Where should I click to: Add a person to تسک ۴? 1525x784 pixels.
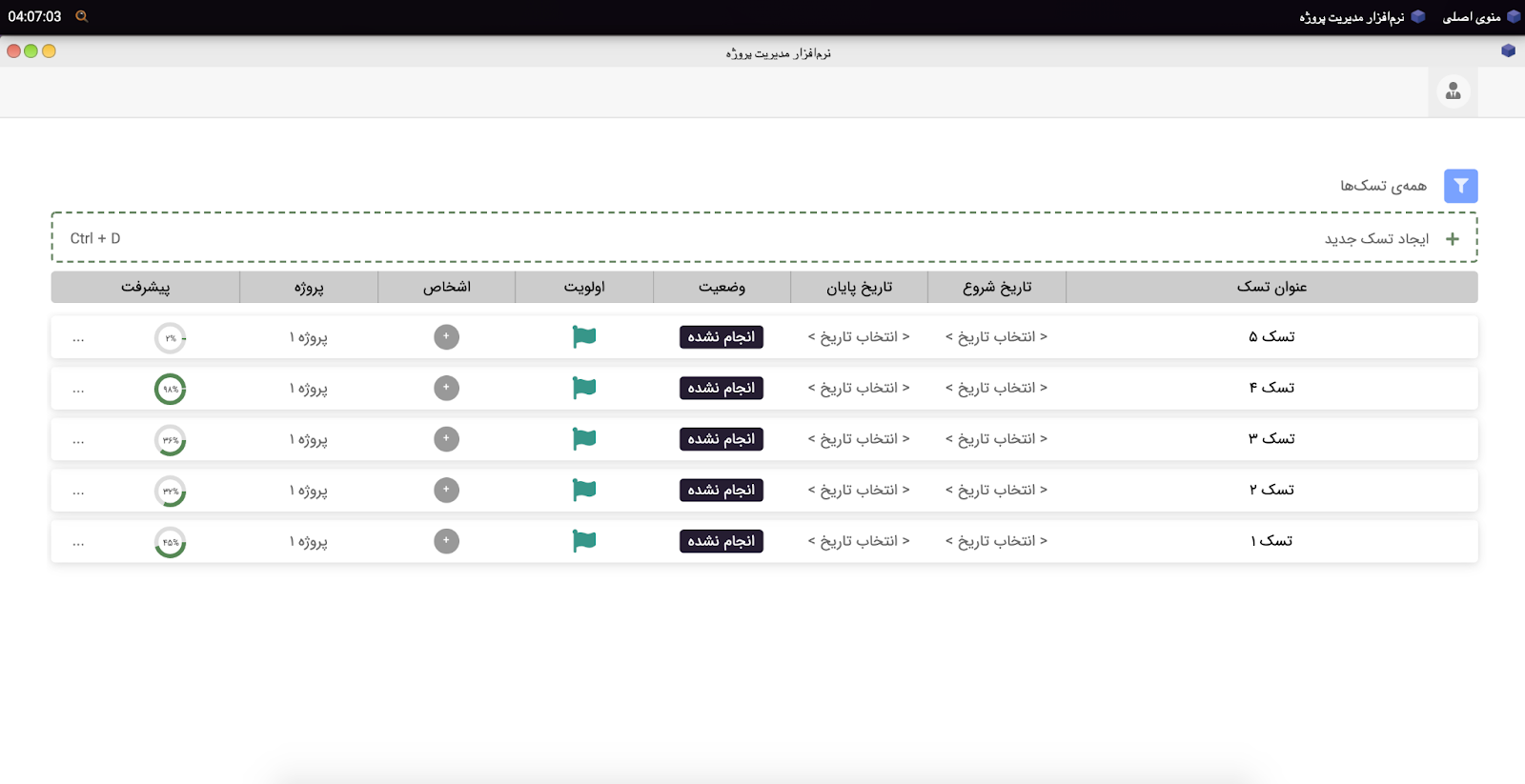coord(446,388)
